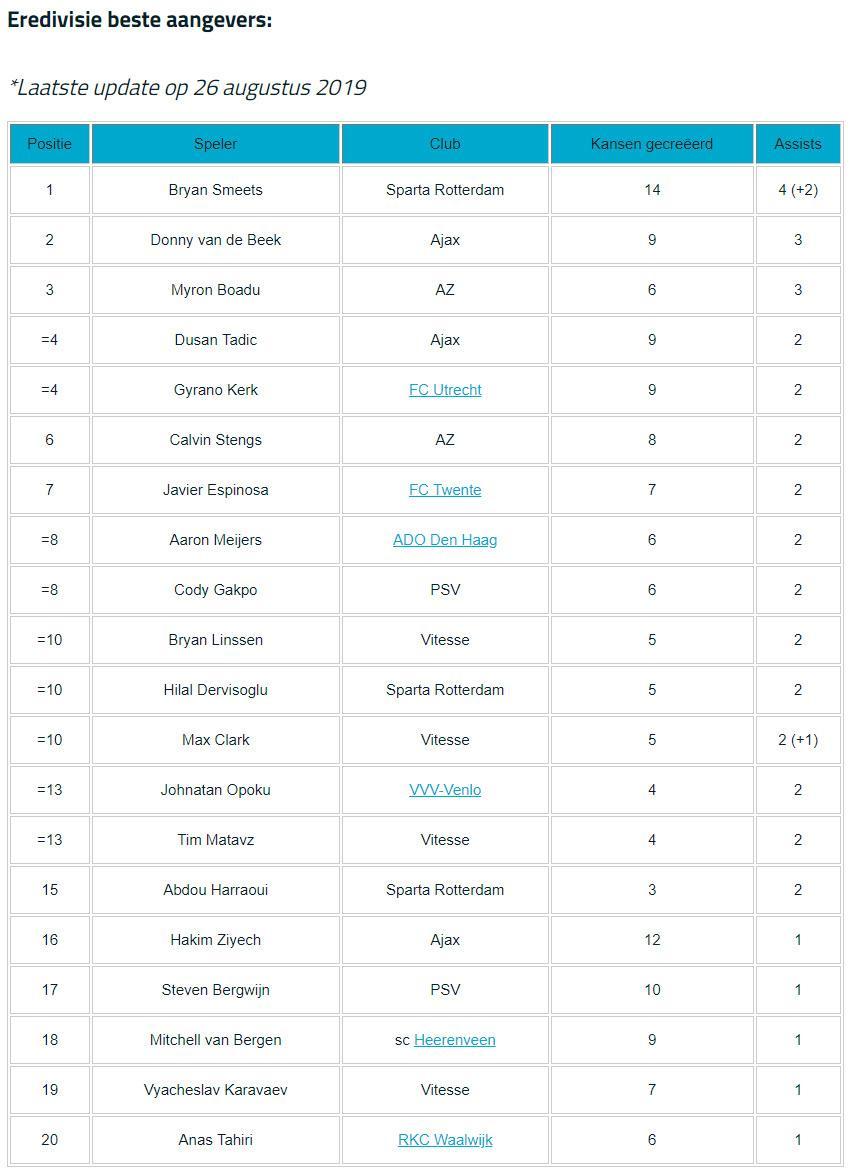Click the Donny van de Beek cell
Image resolution: width=851 pixels, height=1171 pixels.
click(215, 240)
